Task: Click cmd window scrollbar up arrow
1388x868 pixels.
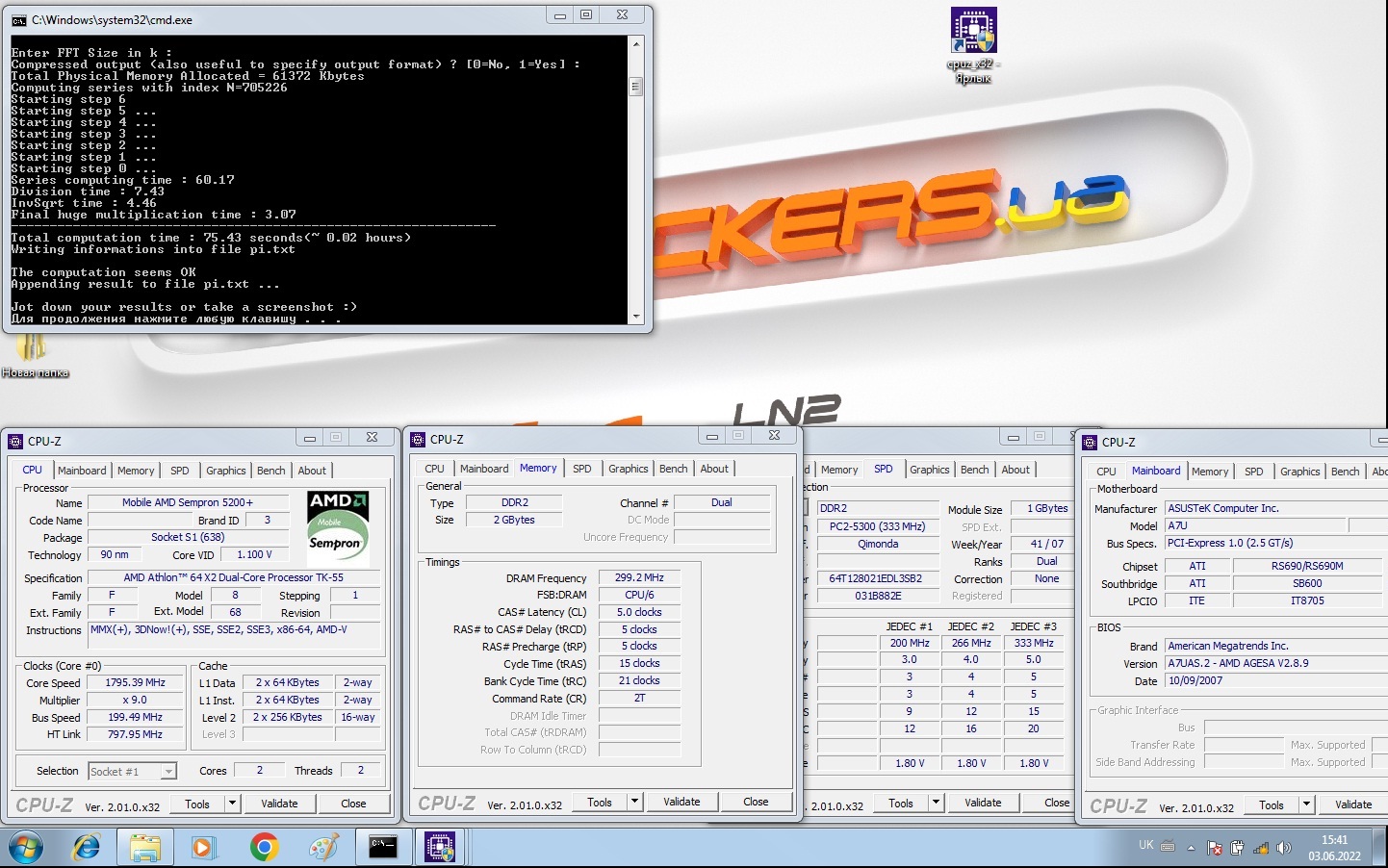Action: (x=635, y=44)
